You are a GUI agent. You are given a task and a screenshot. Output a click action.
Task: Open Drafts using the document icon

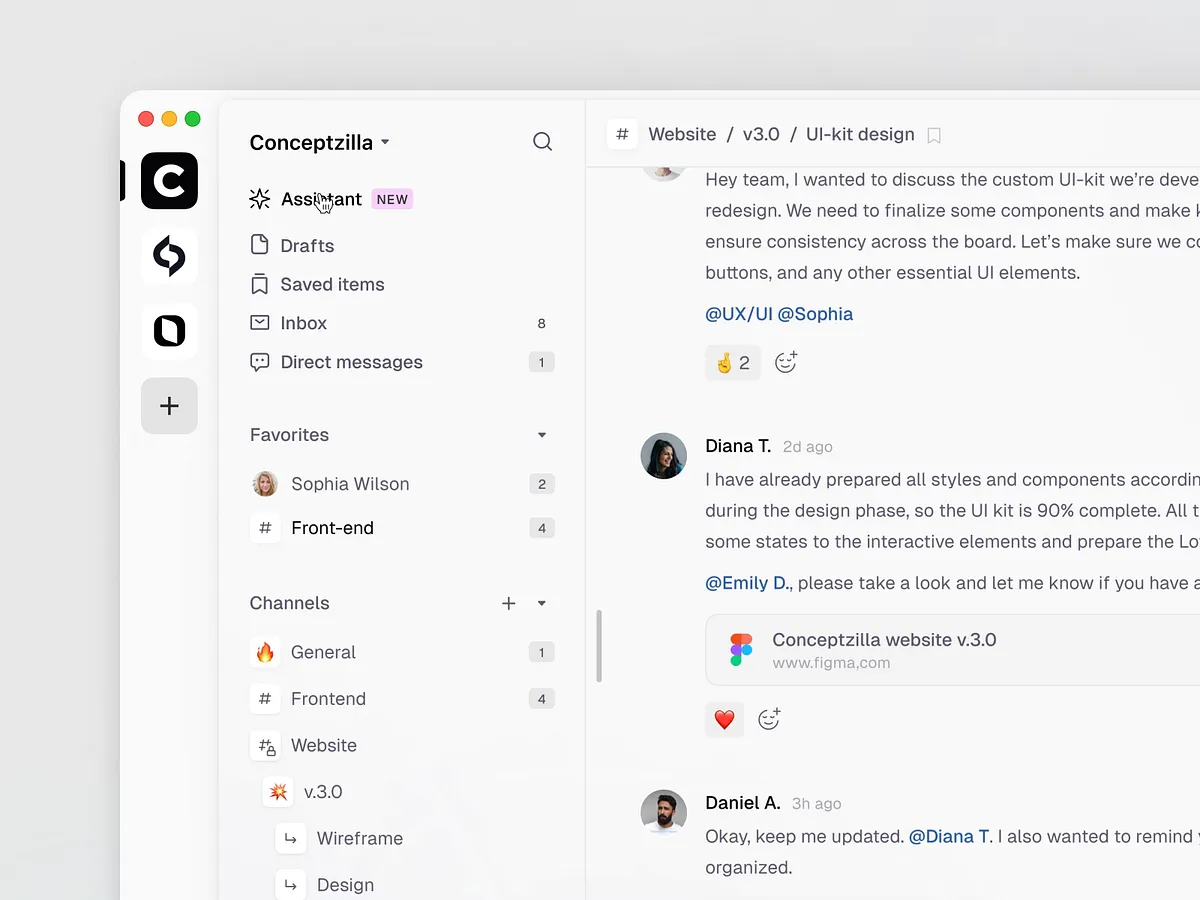point(260,245)
